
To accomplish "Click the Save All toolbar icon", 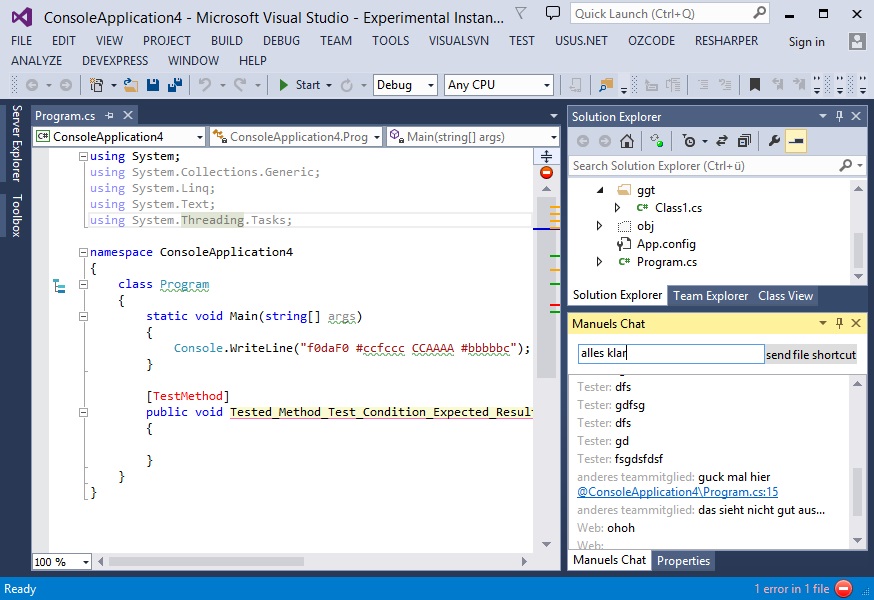I will click(173, 85).
